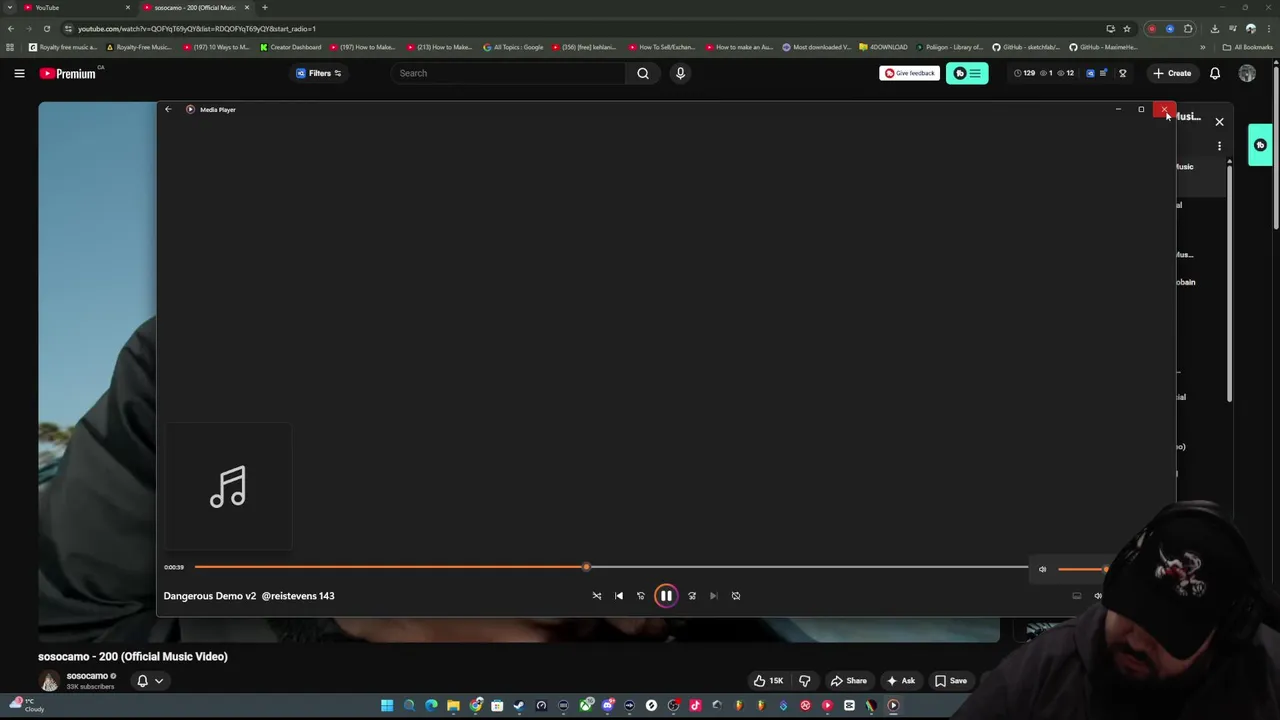Open Discord from the taskbar
Screen dimensions: 1280x720
(x=607, y=706)
